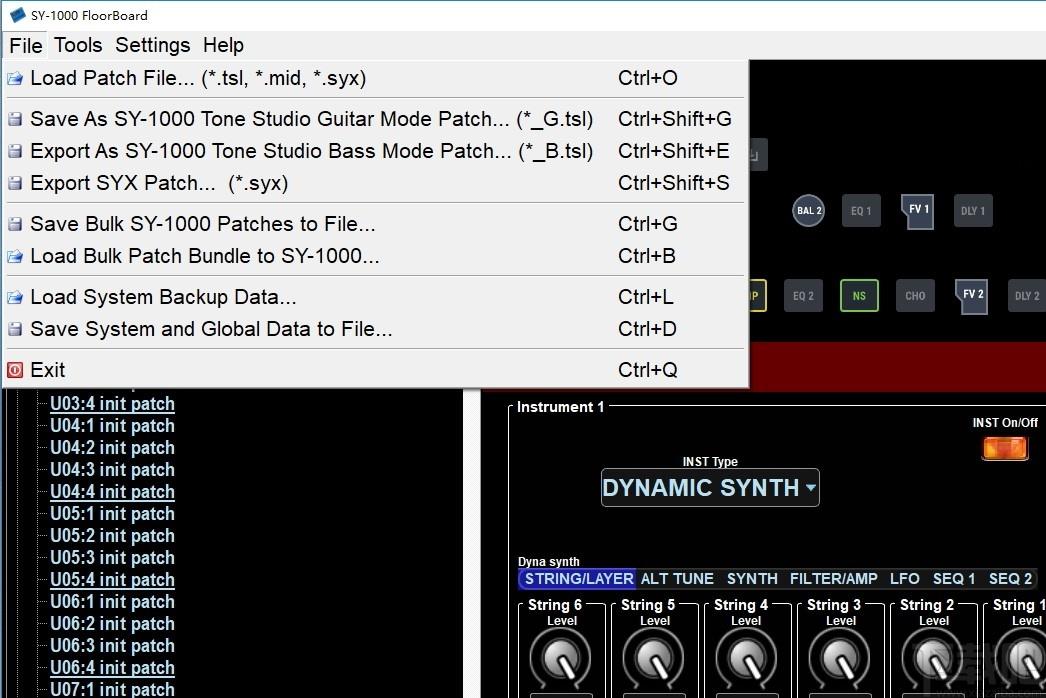Image resolution: width=1046 pixels, height=698 pixels.
Task: Click the disk icon beside Export SYX Patch
Action: 15,184
